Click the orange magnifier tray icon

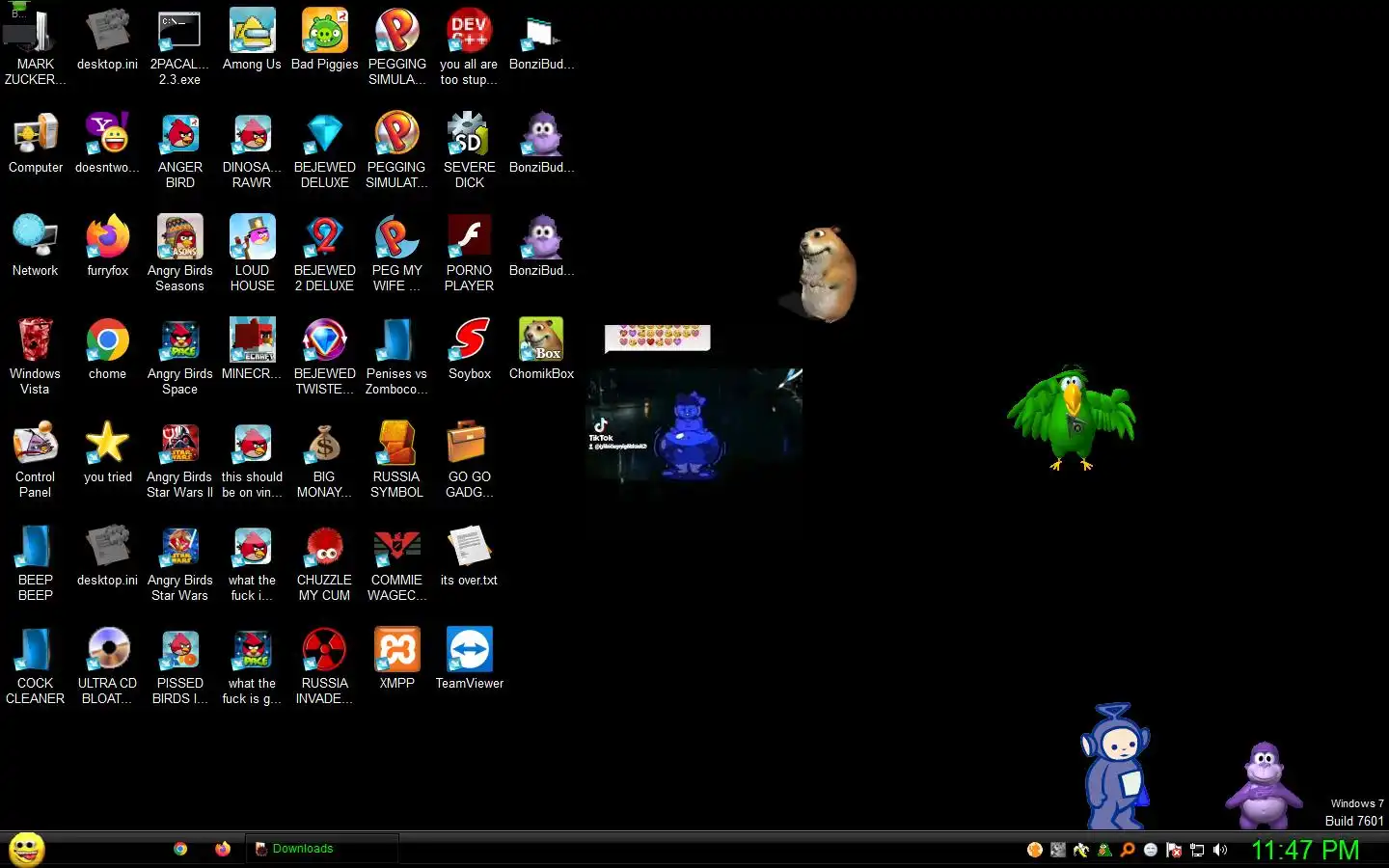click(1128, 850)
